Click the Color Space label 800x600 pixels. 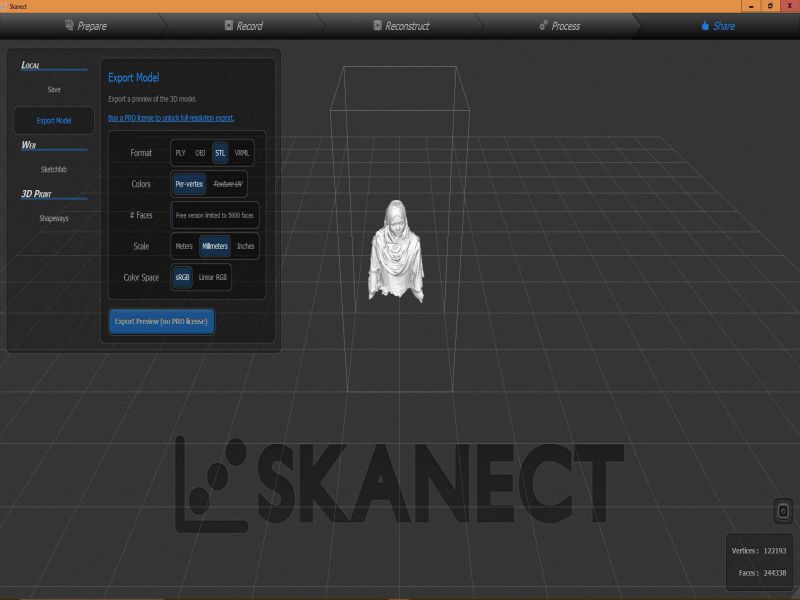141,278
